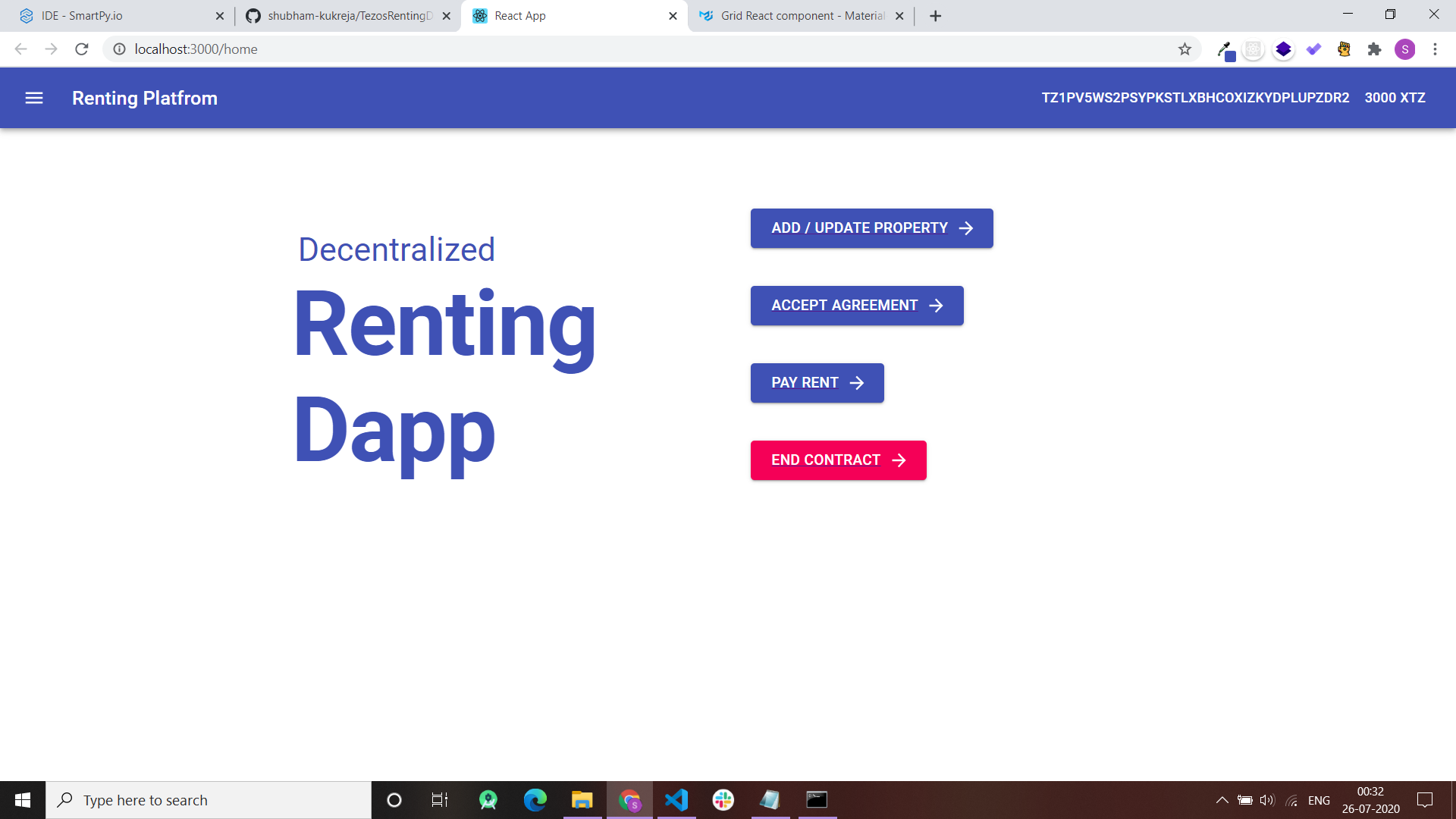The image size is (1456, 819).
Task: Open Visual Studio Code from the taskbar
Action: tap(676, 800)
